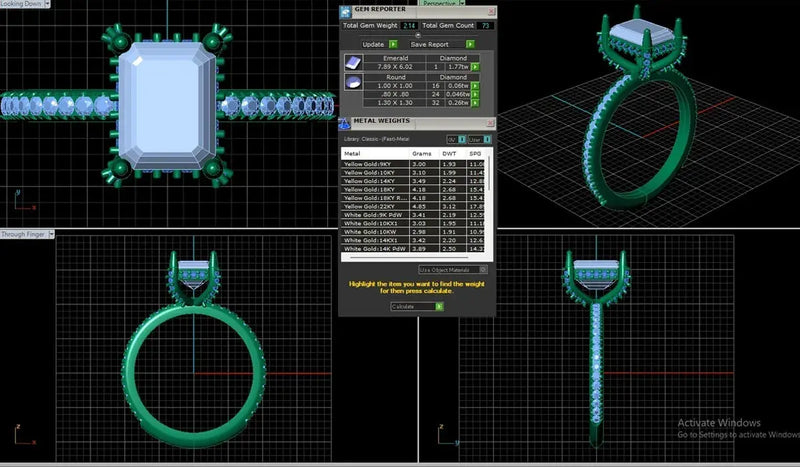The height and width of the screenshot is (467, 800).
Task: Select the Yellow Gold:22KY row
Action: 413,207
